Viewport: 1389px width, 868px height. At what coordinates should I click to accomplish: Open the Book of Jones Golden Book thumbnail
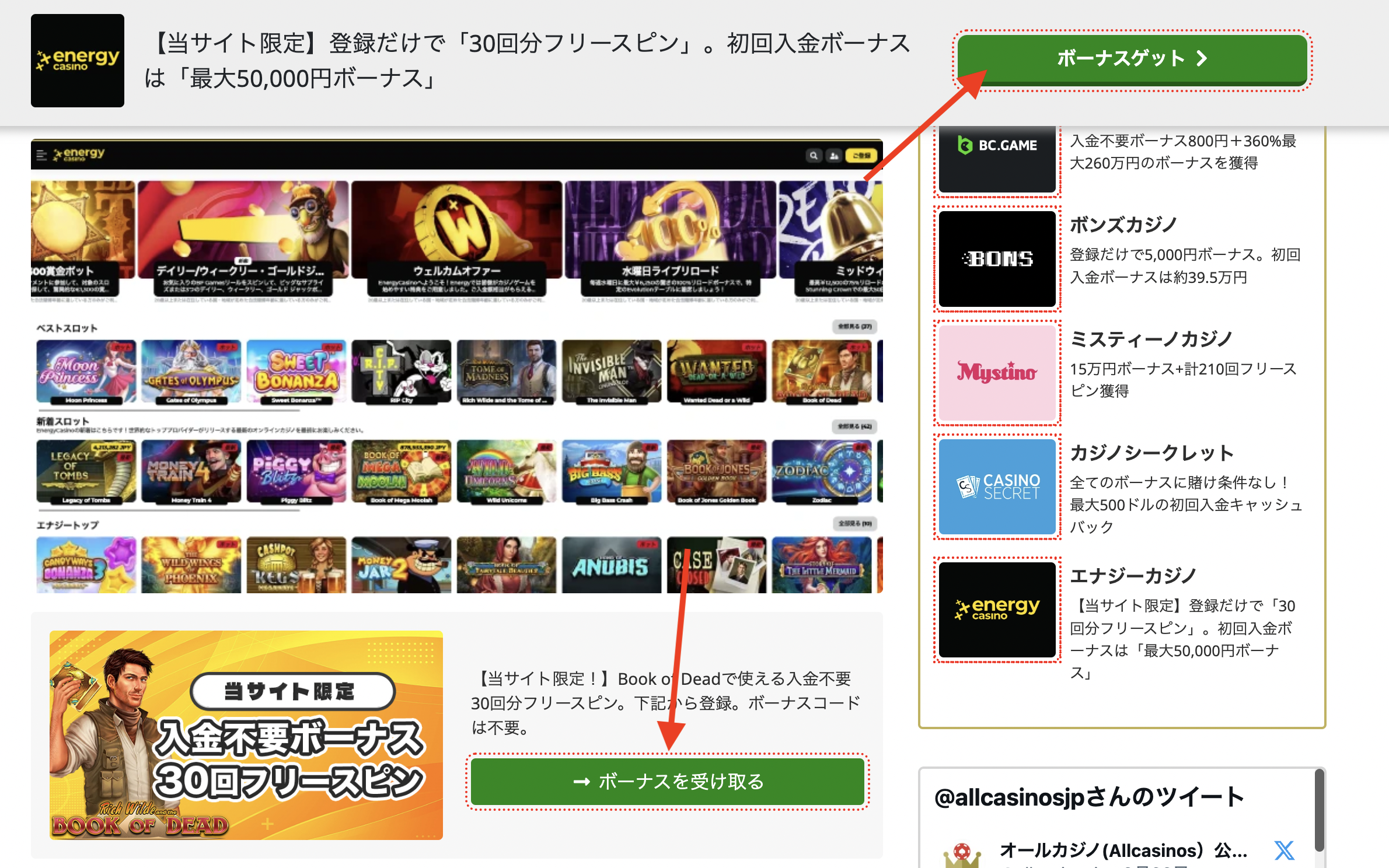pyautogui.click(x=716, y=472)
